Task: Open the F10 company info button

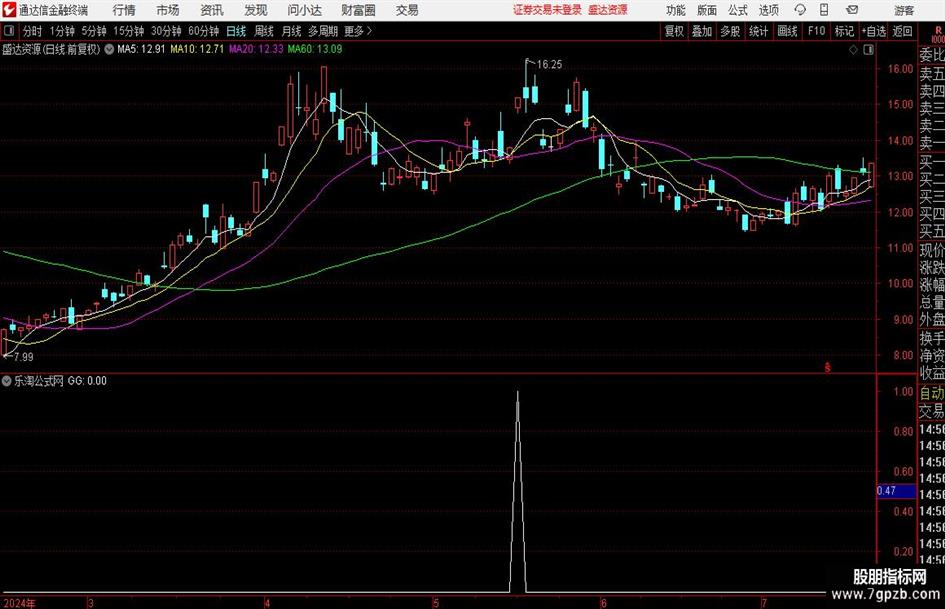Action: click(816, 31)
